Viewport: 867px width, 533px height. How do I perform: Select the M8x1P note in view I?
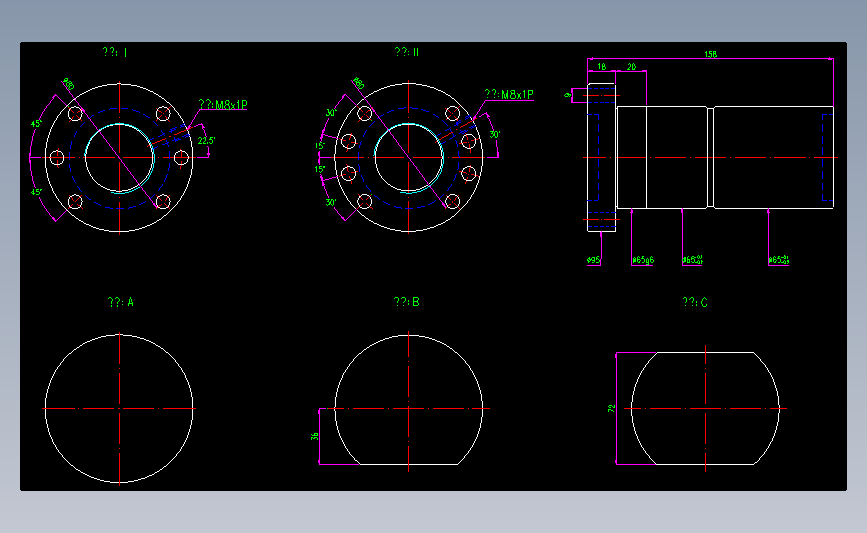click(223, 104)
